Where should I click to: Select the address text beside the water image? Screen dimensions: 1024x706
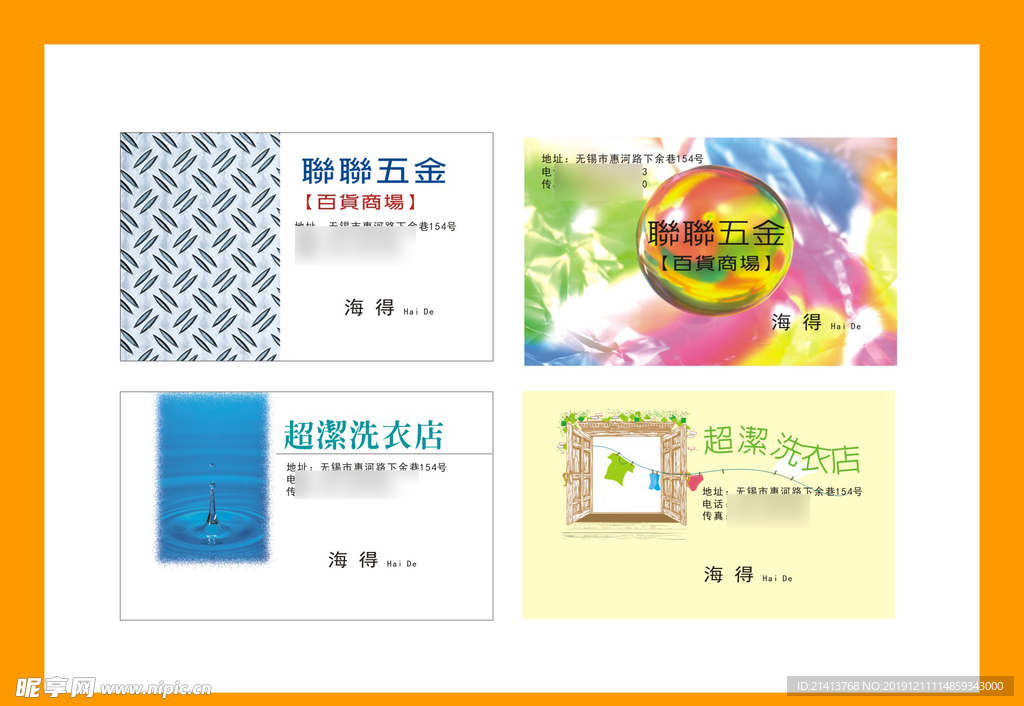(x=366, y=467)
